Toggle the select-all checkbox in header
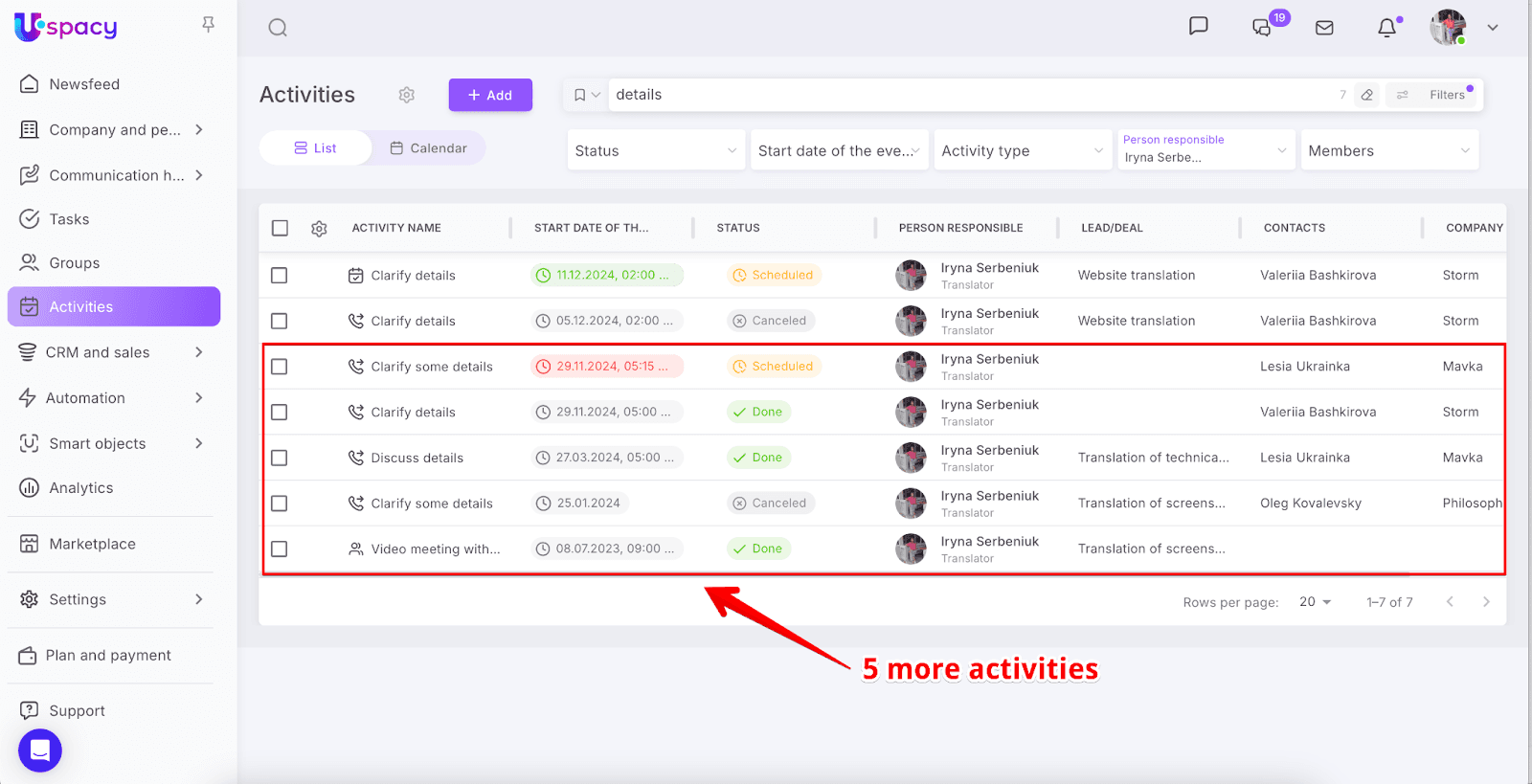 tap(280, 228)
